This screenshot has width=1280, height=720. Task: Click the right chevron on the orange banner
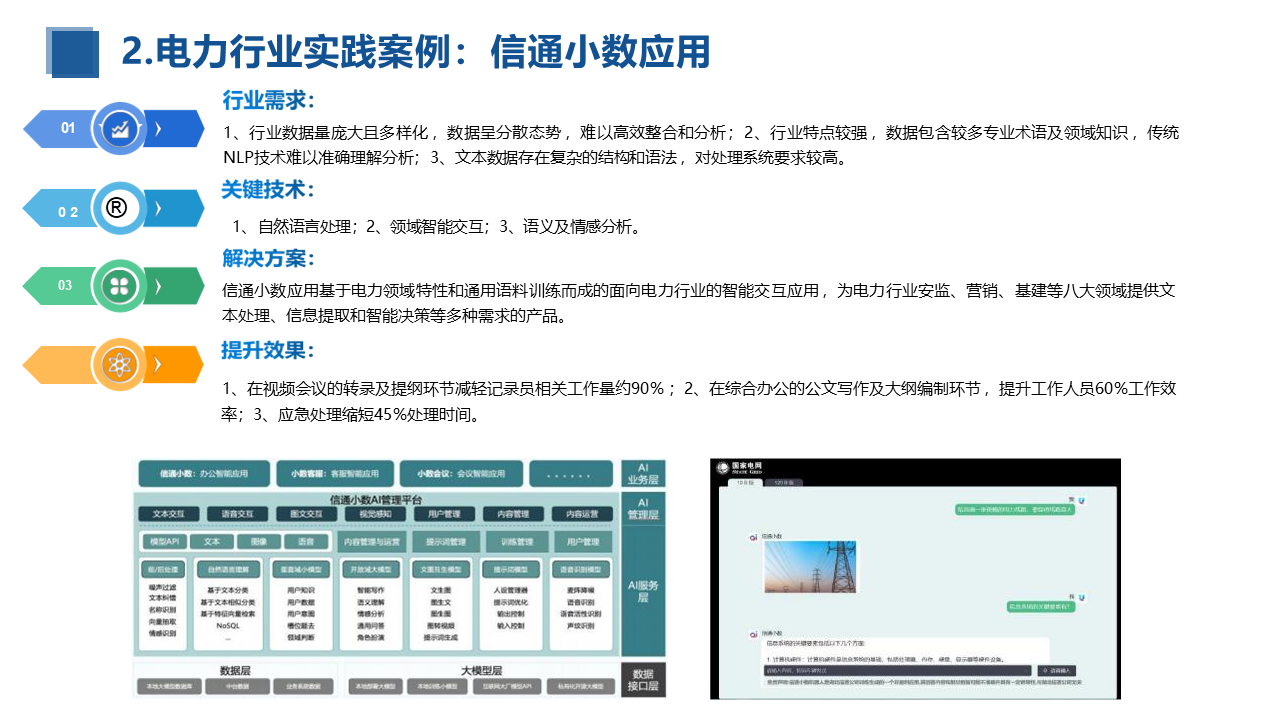pyautogui.click(x=158, y=364)
